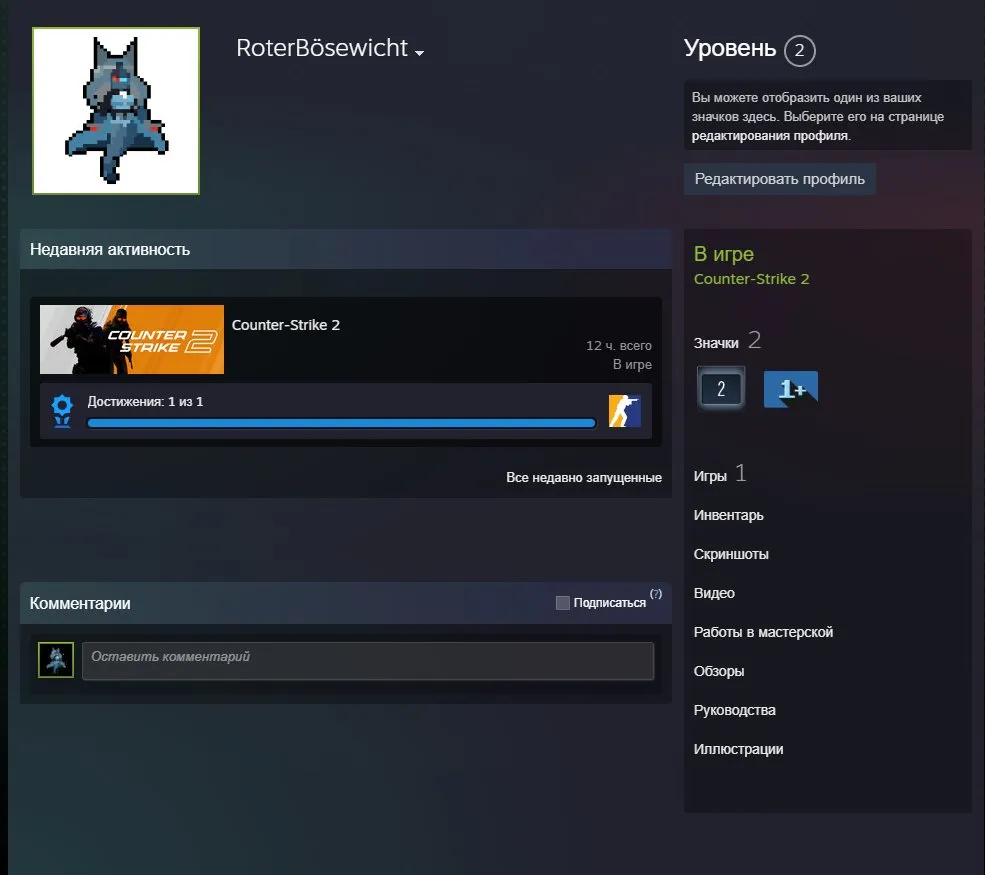The height and width of the screenshot is (875, 985).
Task: Open Counter-Strike 2 title in recent activity
Action: tap(286, 325)
